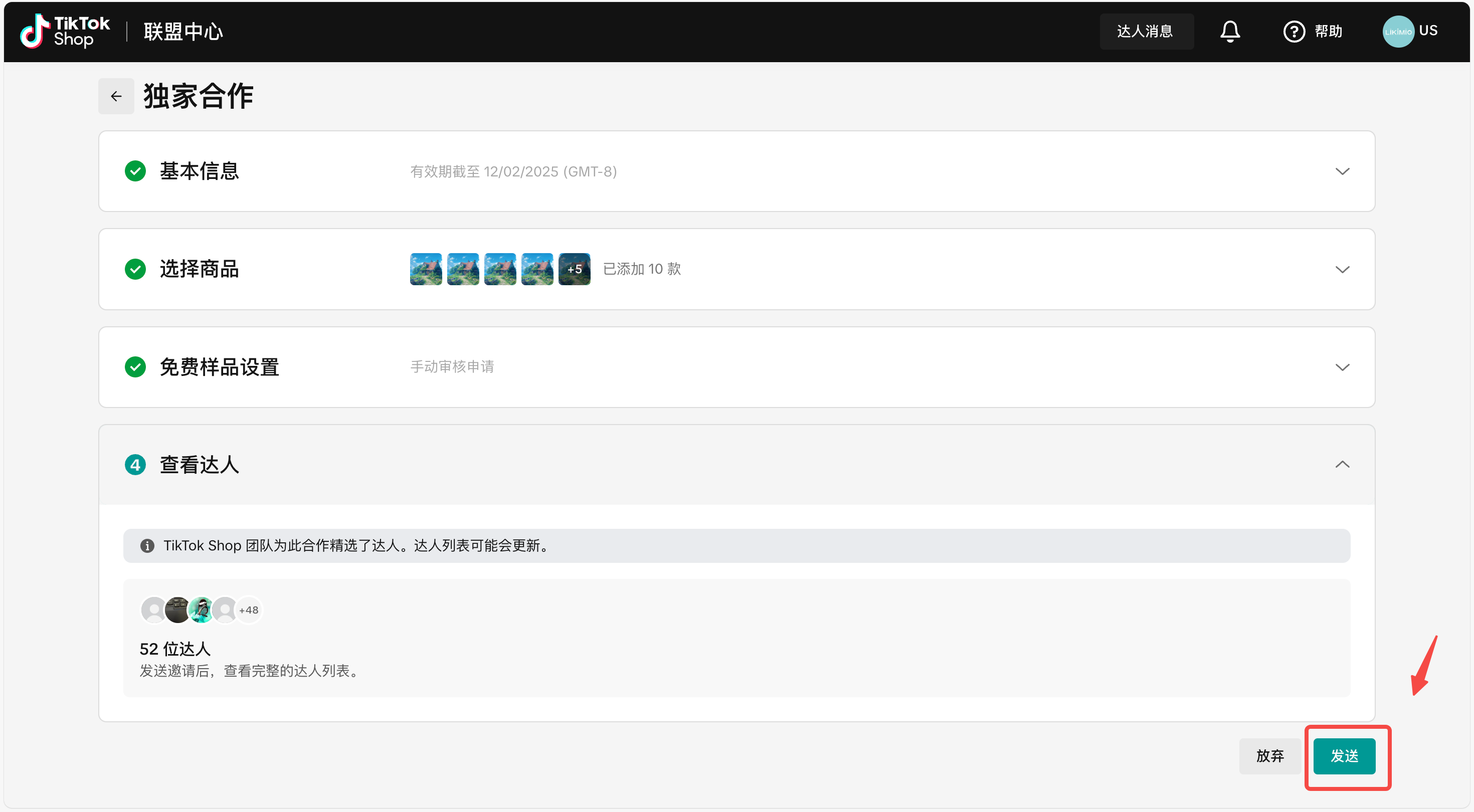Image resolution: width=1474 pixels, height=812 pixels.
Task: Open the notification bell
Action: 1230,31
